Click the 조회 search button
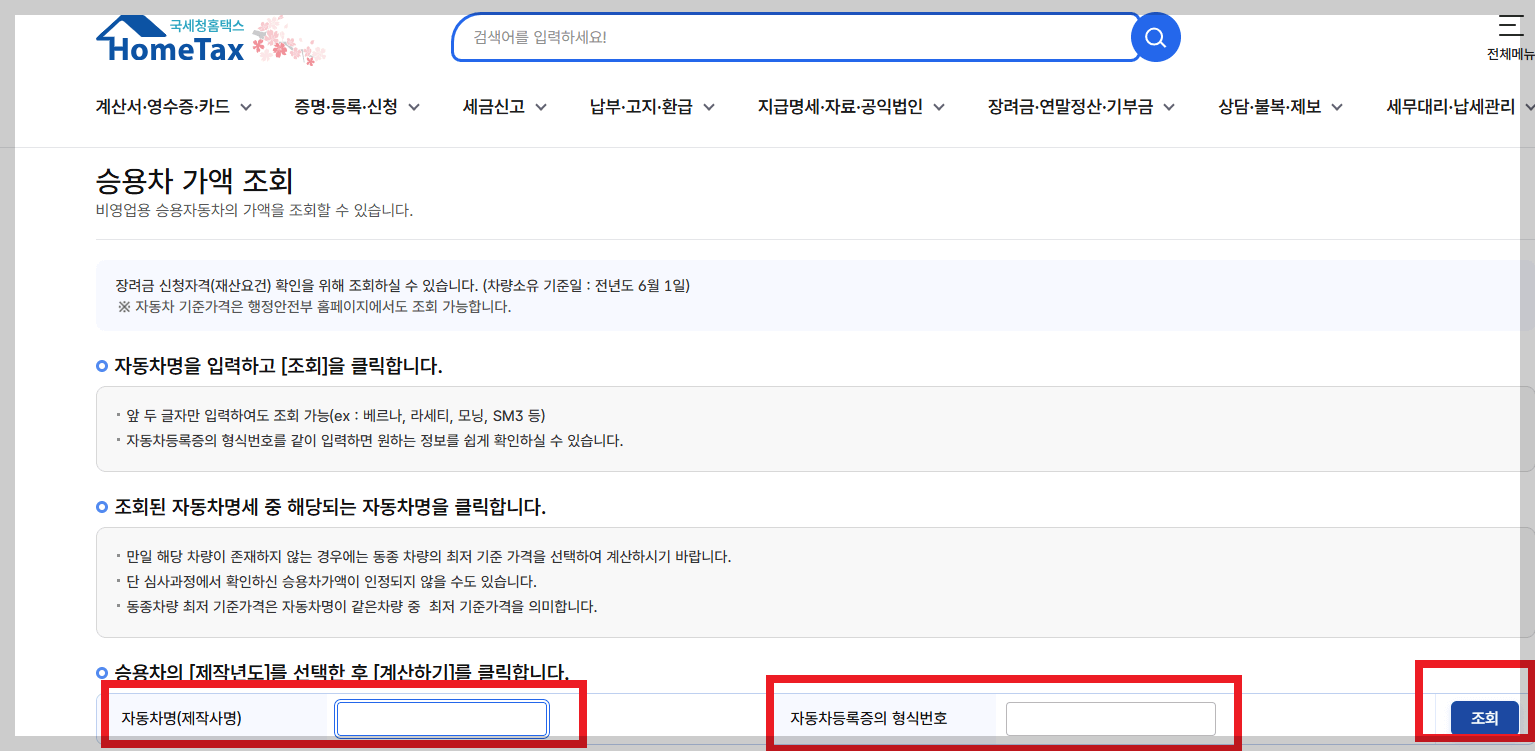1535x751 pixels. (x=1484, y=718)
